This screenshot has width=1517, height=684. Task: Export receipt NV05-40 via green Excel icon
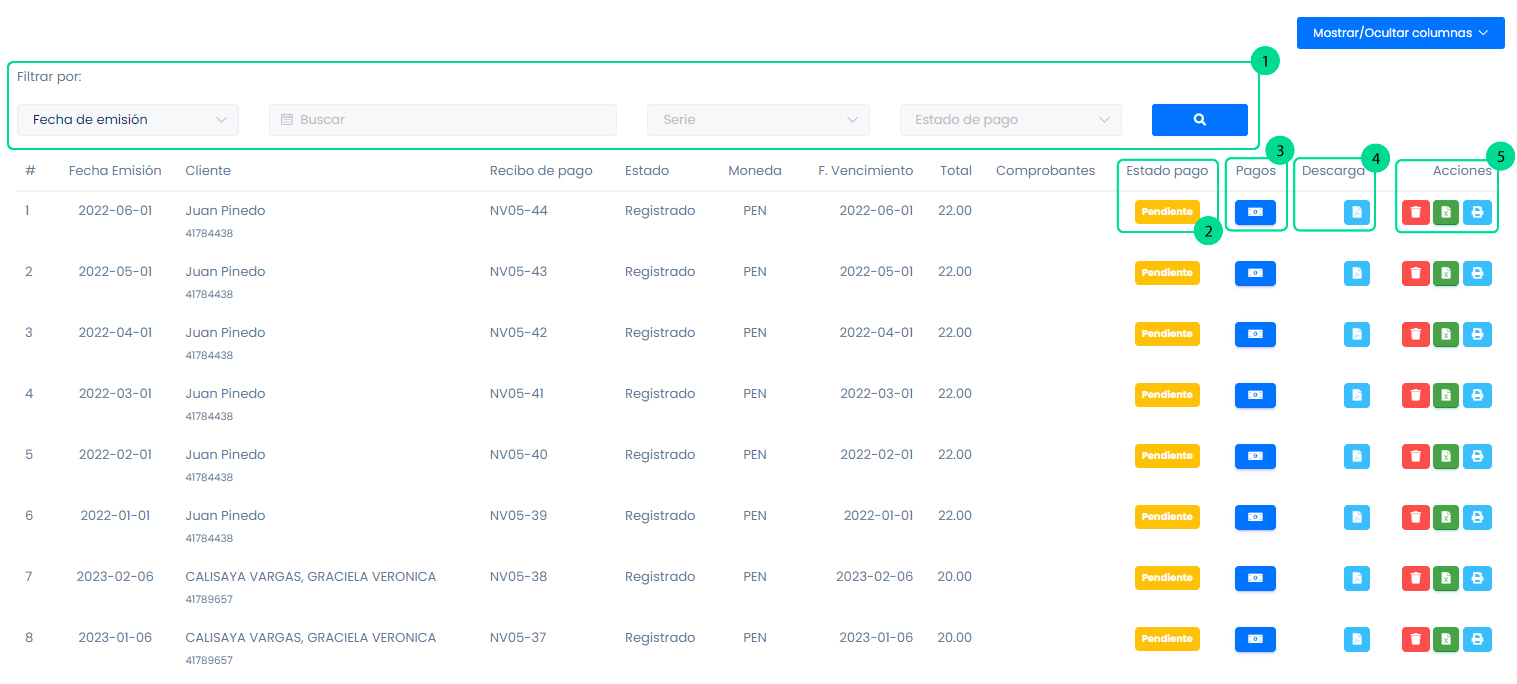(1445, 456)
